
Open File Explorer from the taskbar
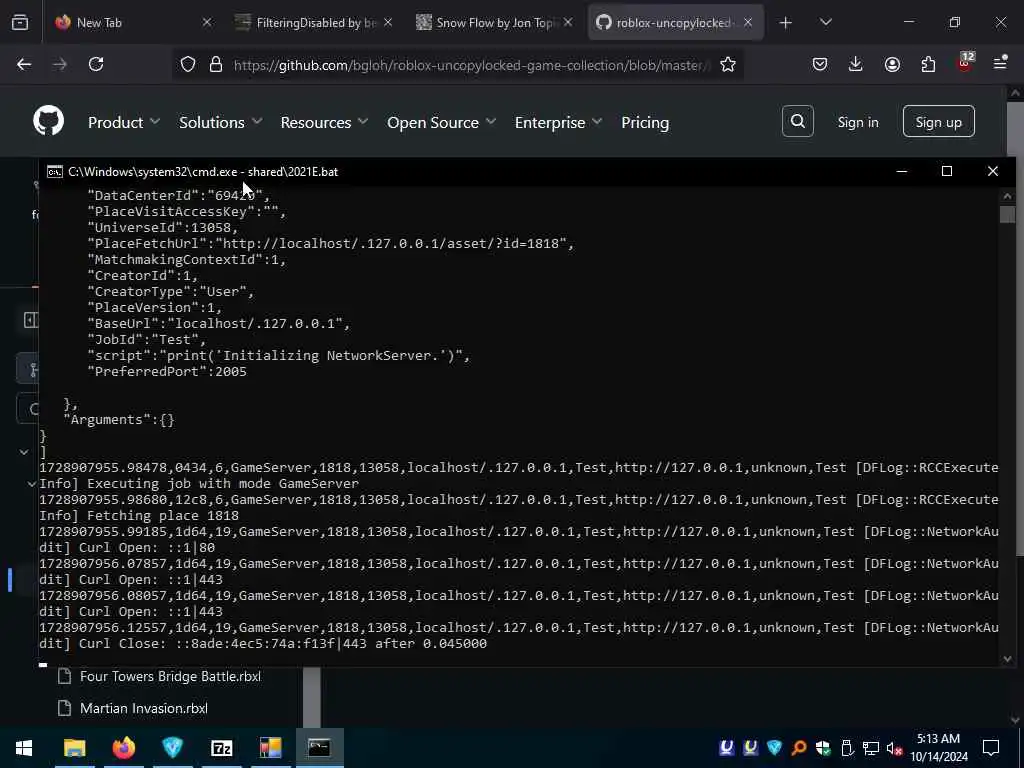74,748
